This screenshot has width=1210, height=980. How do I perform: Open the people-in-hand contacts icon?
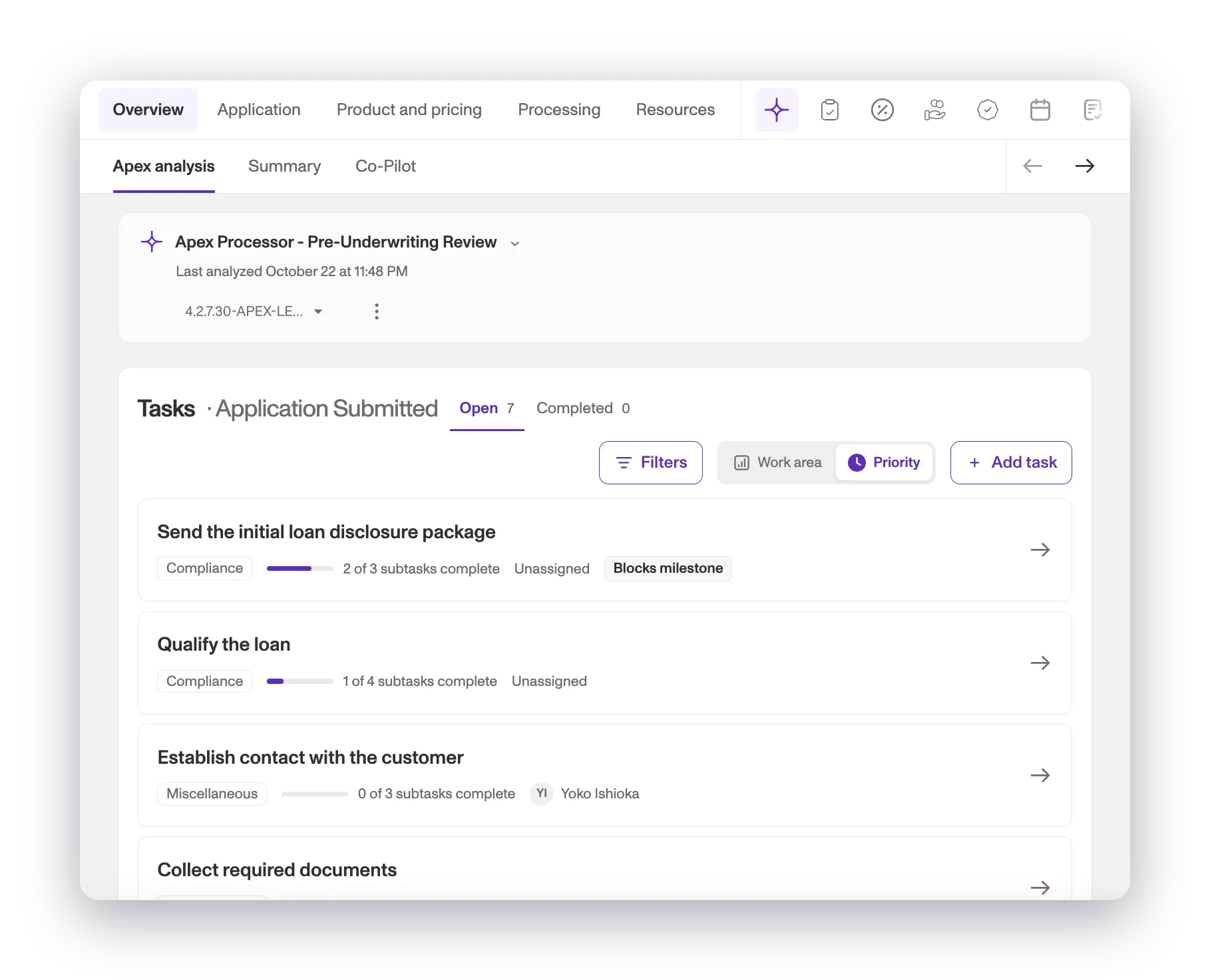[935, 110]
